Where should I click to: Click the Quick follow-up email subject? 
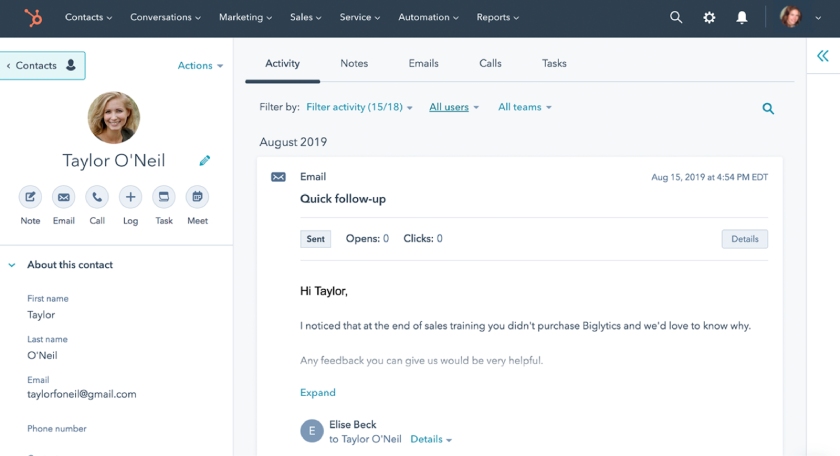343,199
